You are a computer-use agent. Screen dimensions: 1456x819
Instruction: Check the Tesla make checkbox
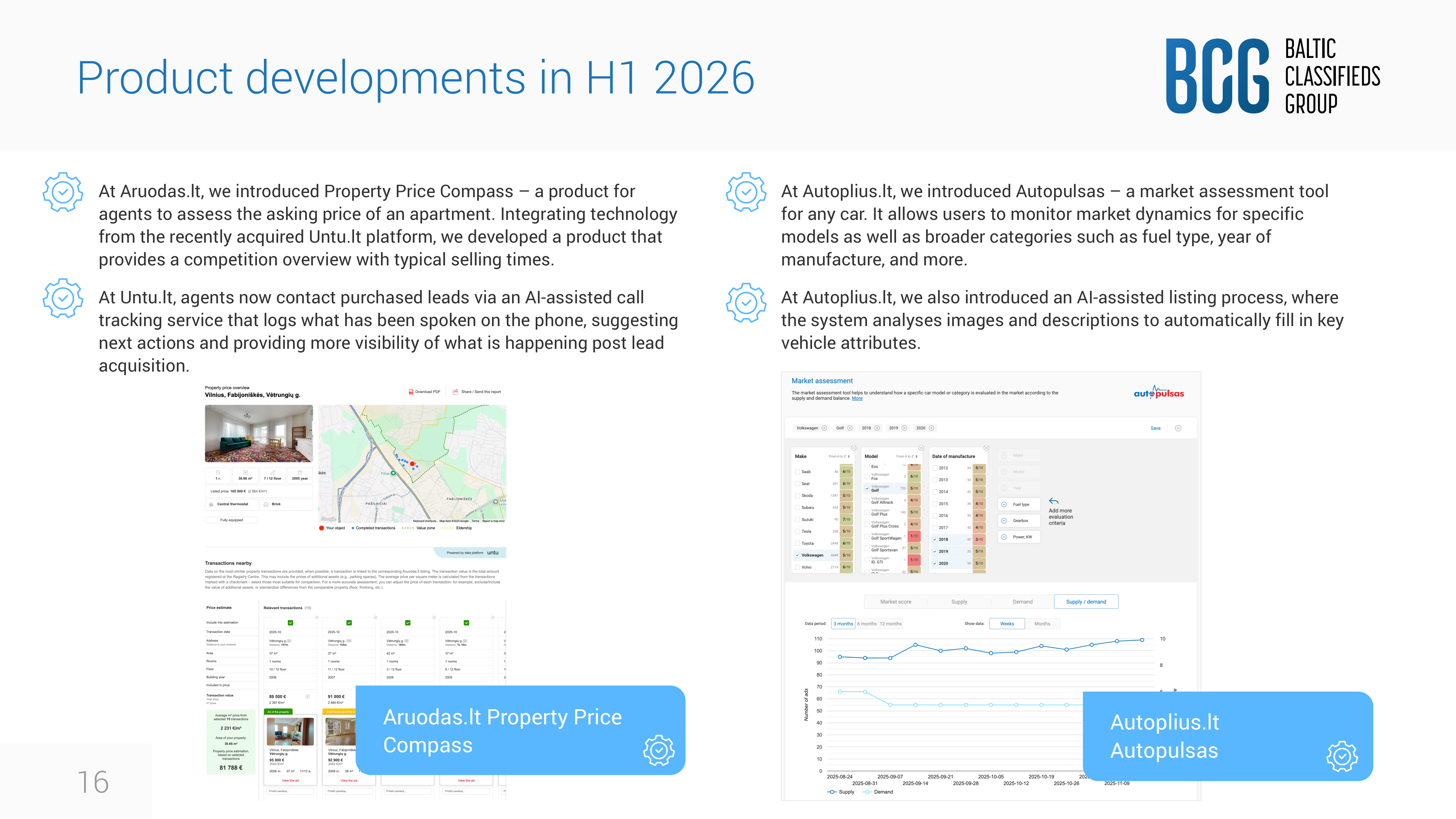(797, 531)
